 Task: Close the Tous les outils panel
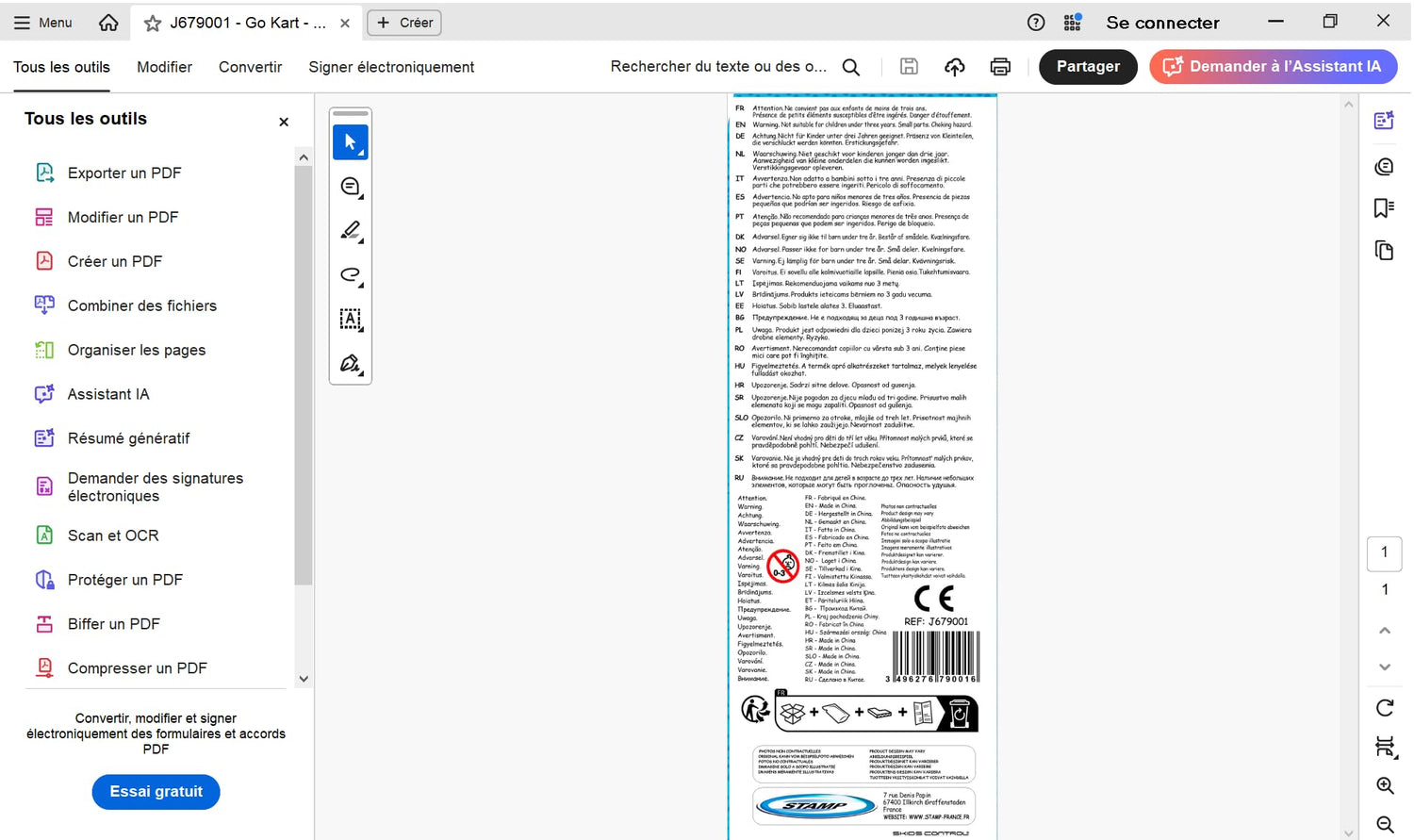coord(284,122)
